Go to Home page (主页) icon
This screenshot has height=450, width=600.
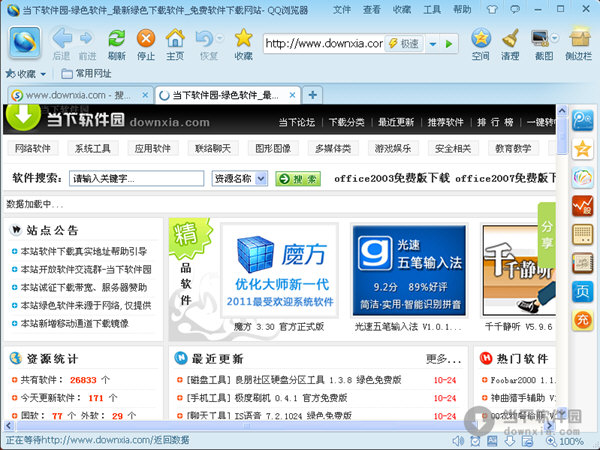click(175, 41)
